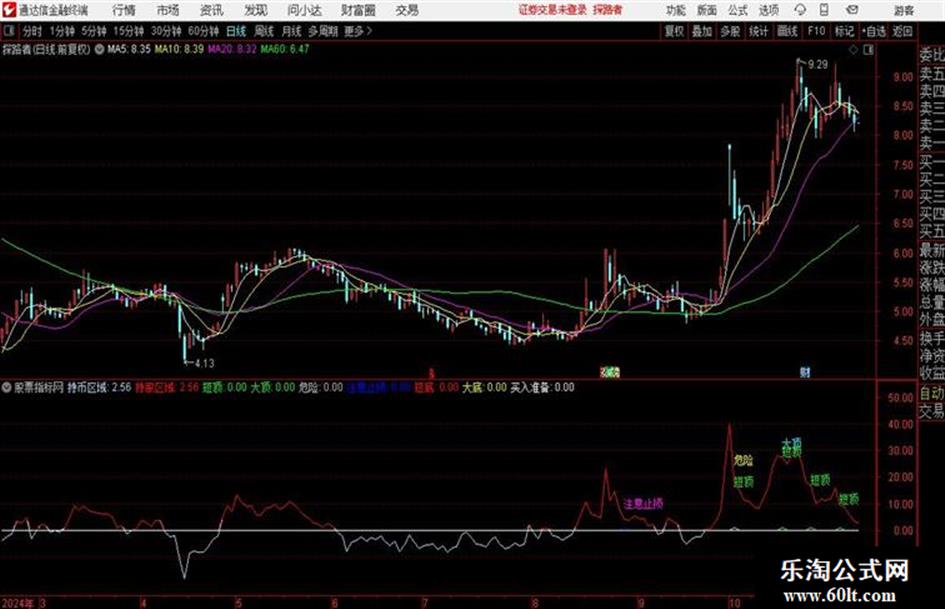The width and height of the screenshot is (945, 609).
Task: Click the 多股 multi-stock button
Action: tap(730, 31)
